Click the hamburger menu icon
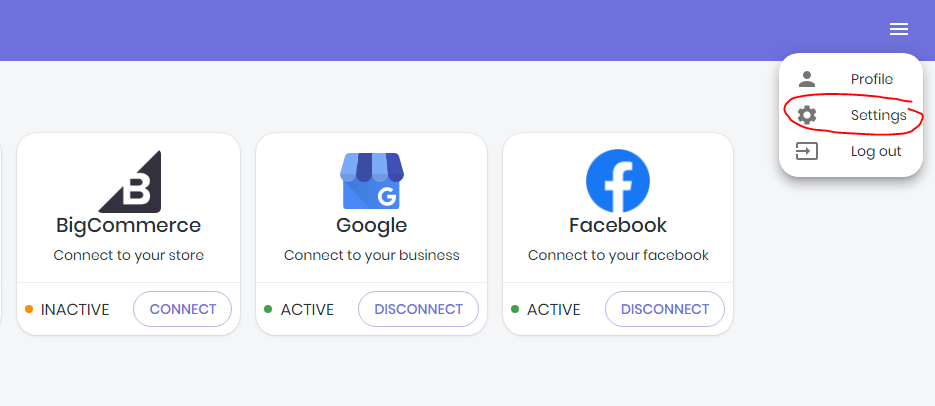The width and height of the screenshot is (935, 406). 899,29
